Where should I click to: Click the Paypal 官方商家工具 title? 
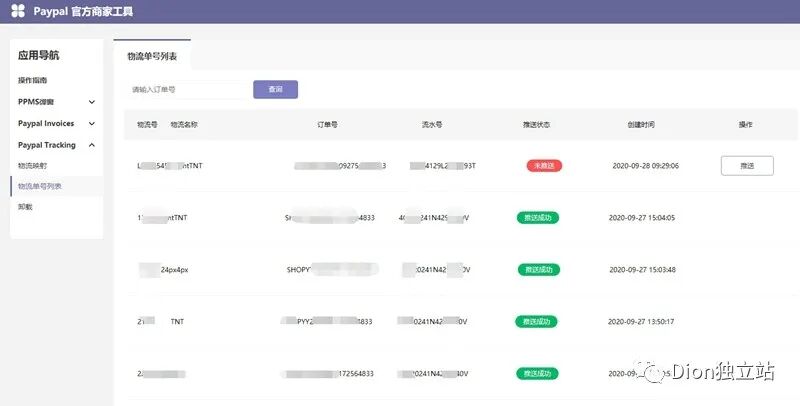click(83, 11)
